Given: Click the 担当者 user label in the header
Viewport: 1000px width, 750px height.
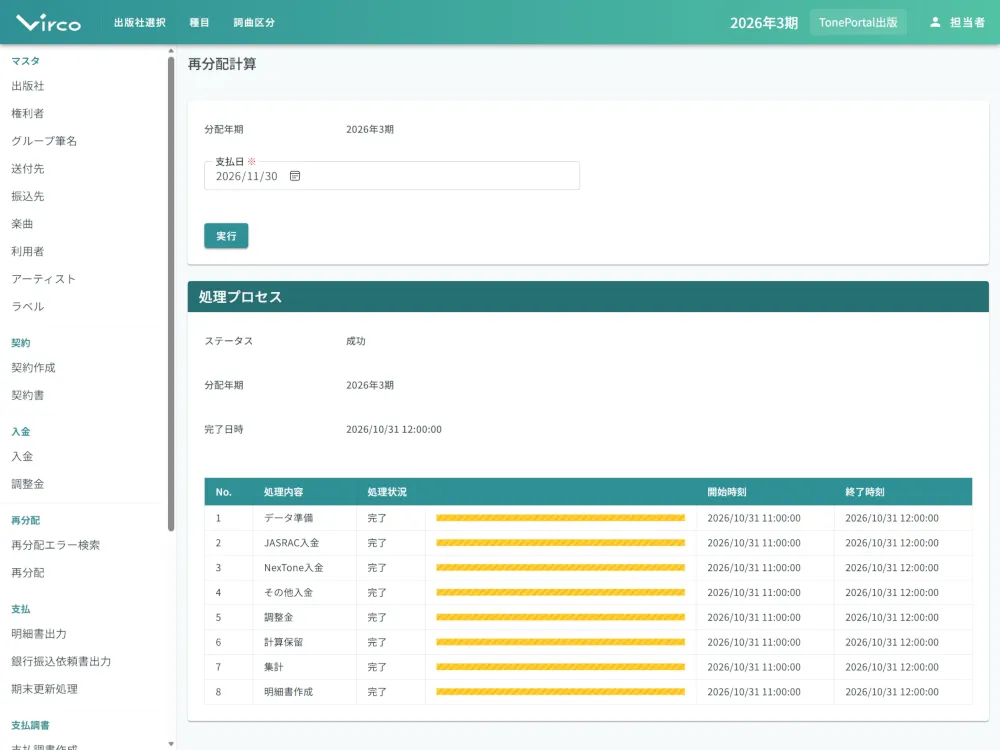Looking at the screenshot, I should 967,22.
